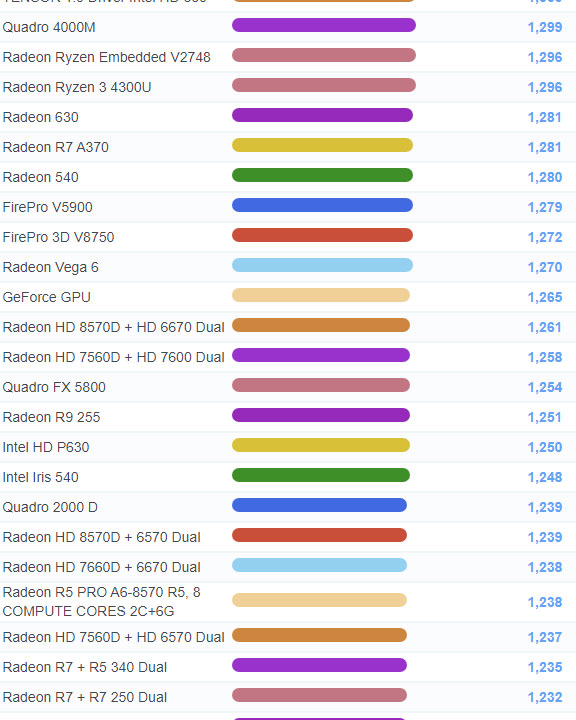Open Radeon R7 + R7 250 Dual

point(85,698)
